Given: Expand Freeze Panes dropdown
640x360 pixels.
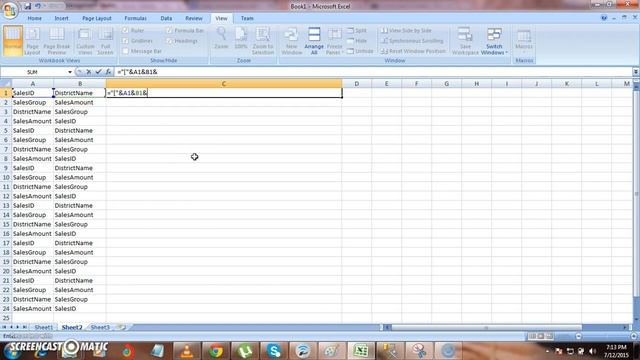Looking at the screenshot, I should coord(334,53).
